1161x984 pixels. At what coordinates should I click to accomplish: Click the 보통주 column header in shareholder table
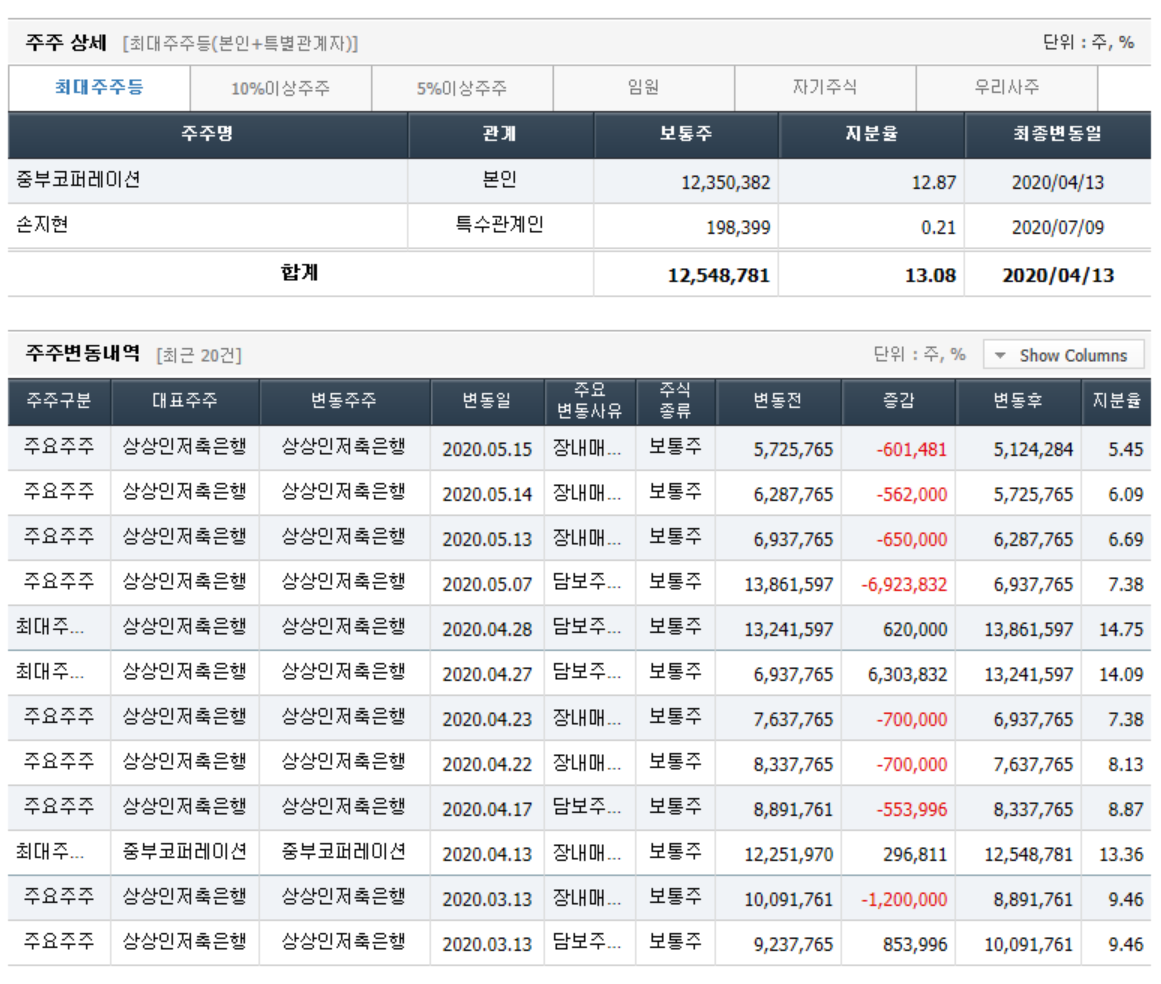(x=686, y=135)
